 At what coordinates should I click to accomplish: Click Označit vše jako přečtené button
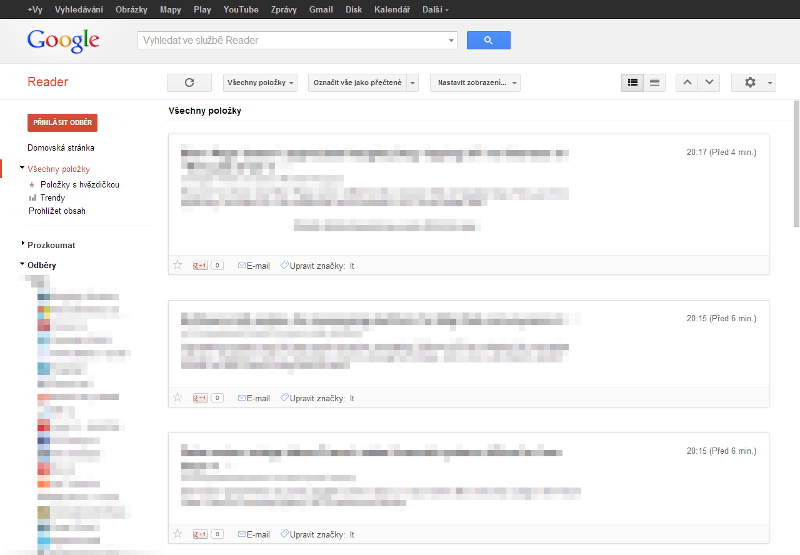tap(357, 83)
